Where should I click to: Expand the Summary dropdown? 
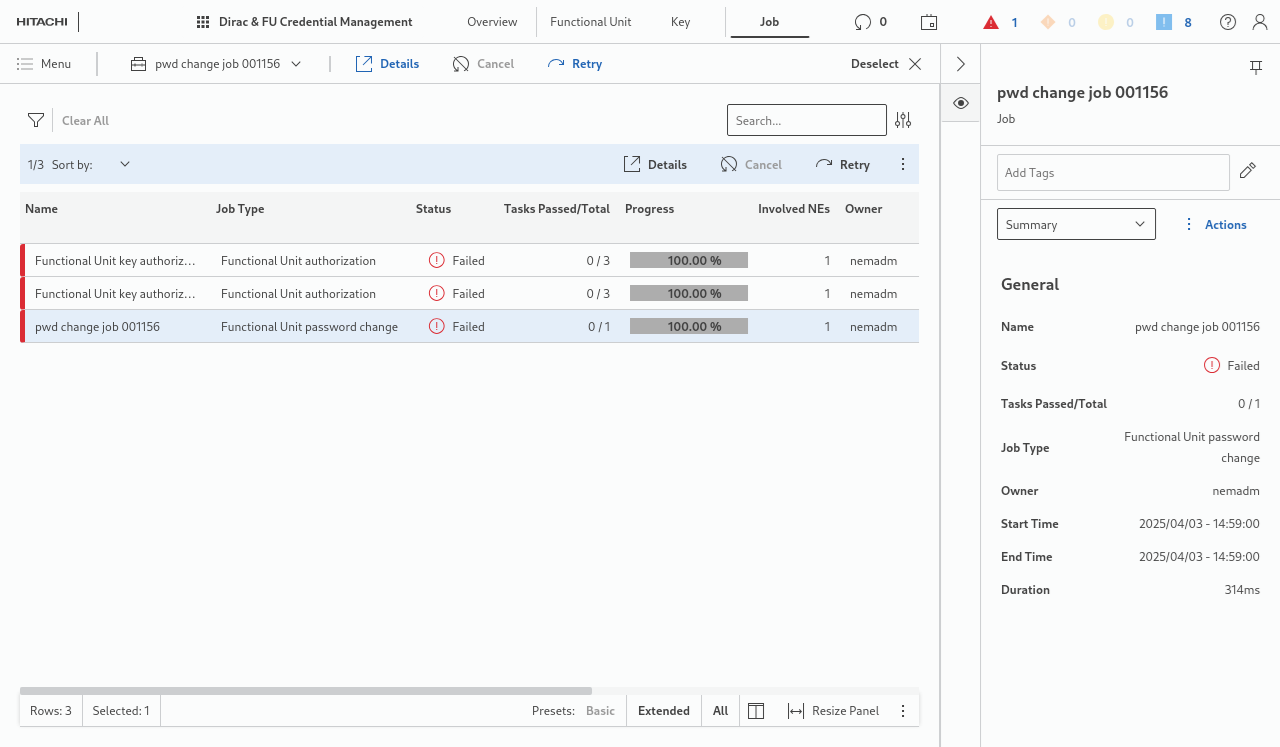click(1076, 224)
